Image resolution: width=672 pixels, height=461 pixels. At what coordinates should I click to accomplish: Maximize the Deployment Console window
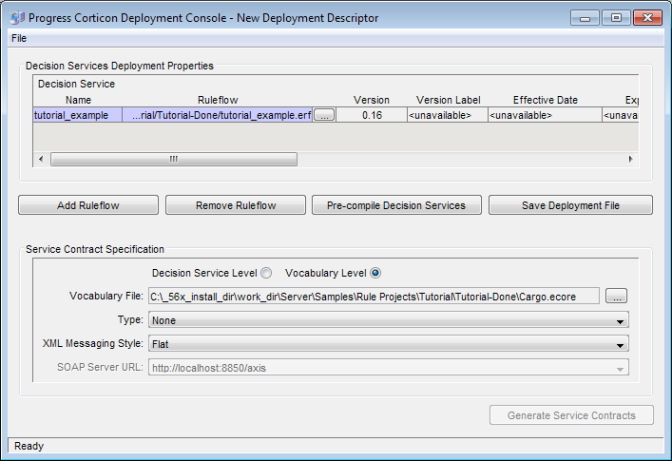tap(616, 18)
